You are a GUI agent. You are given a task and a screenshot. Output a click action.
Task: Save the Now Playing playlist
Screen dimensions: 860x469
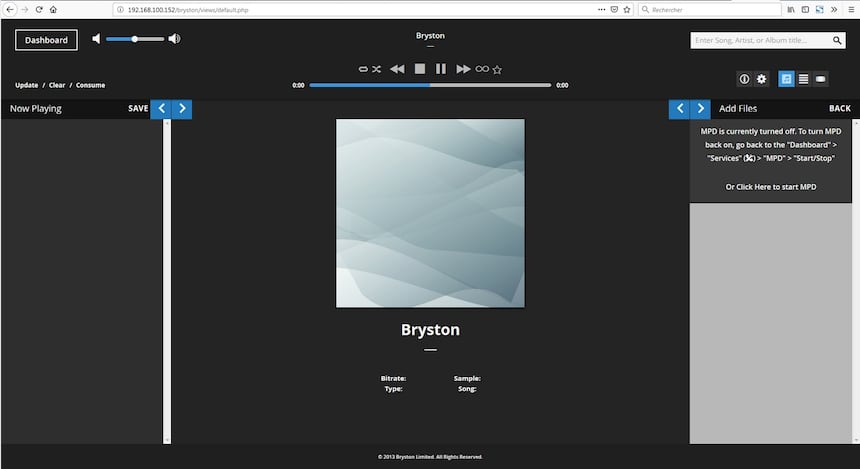138,109
